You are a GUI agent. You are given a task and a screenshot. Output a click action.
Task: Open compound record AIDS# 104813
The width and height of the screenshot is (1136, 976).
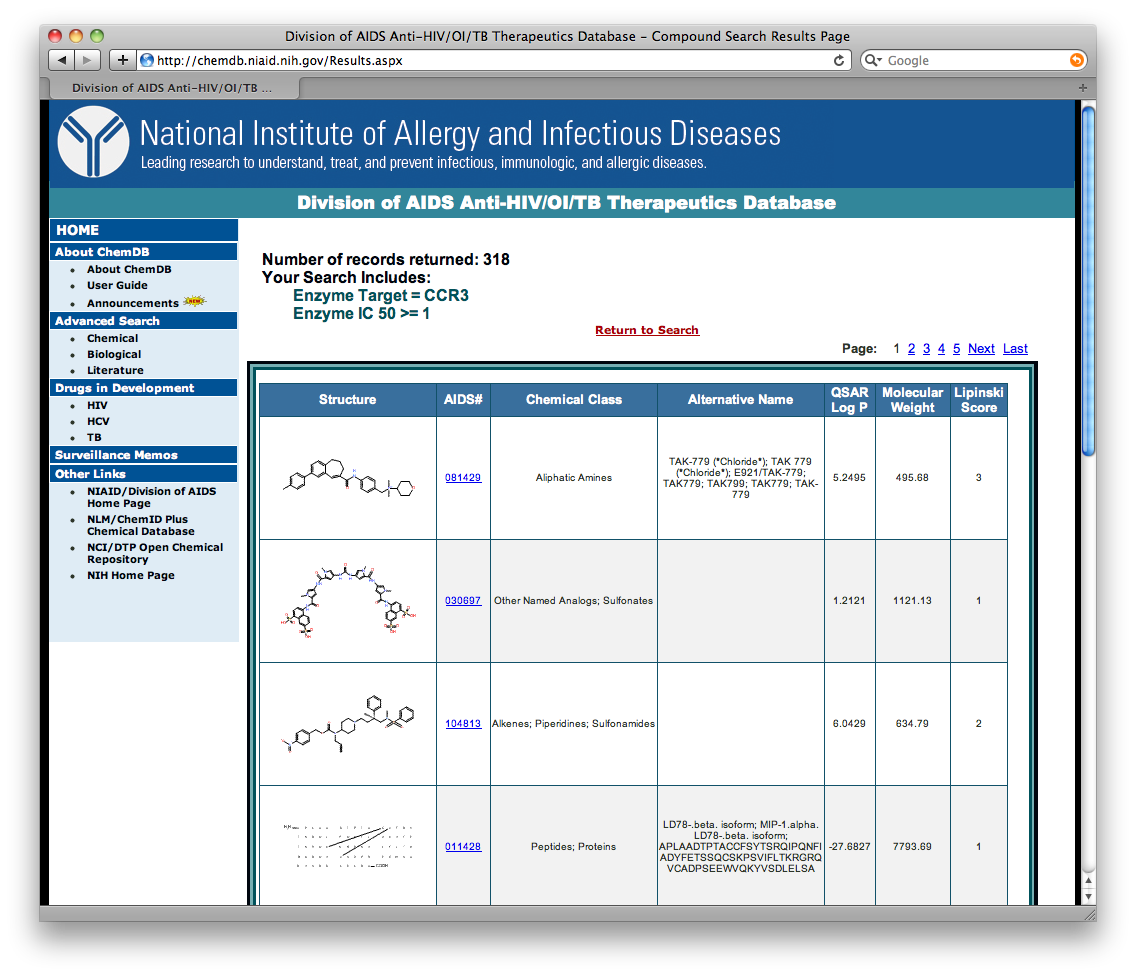point(463,724)
